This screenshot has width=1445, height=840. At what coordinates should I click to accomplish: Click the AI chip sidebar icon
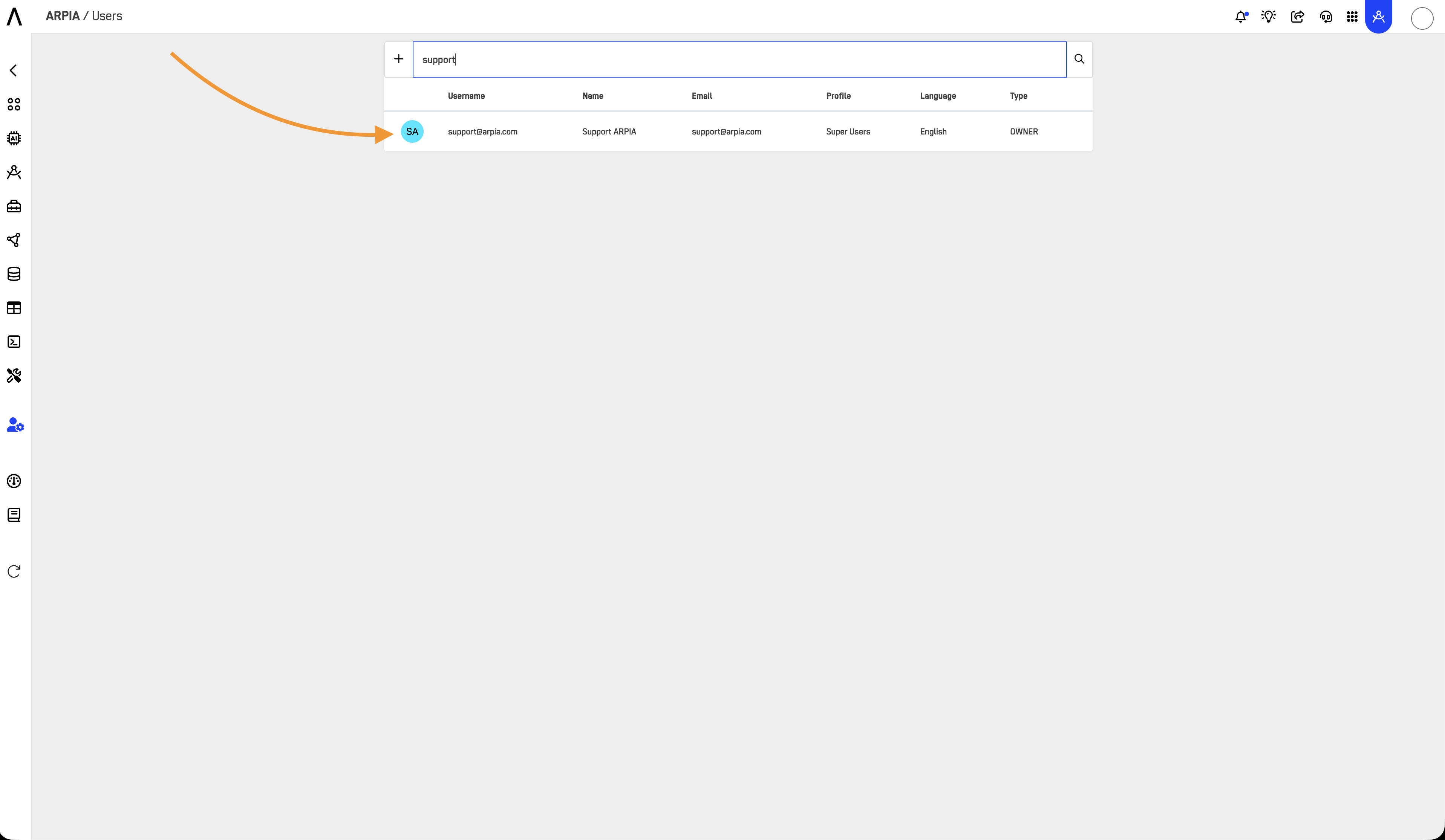pos(14,138)
